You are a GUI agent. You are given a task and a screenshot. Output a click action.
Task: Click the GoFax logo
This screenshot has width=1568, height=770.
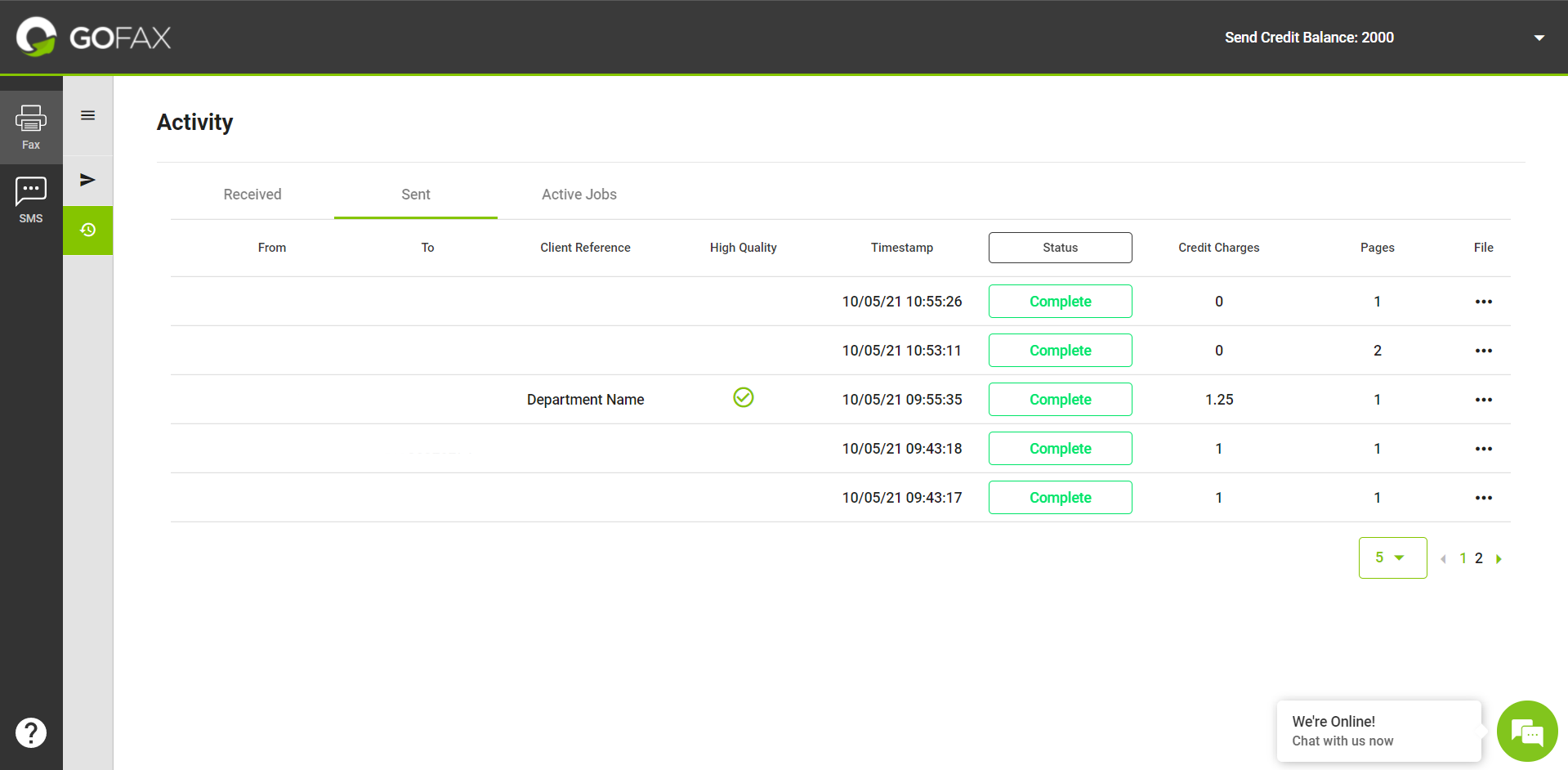pyautogui.click(x=94, y=38)
